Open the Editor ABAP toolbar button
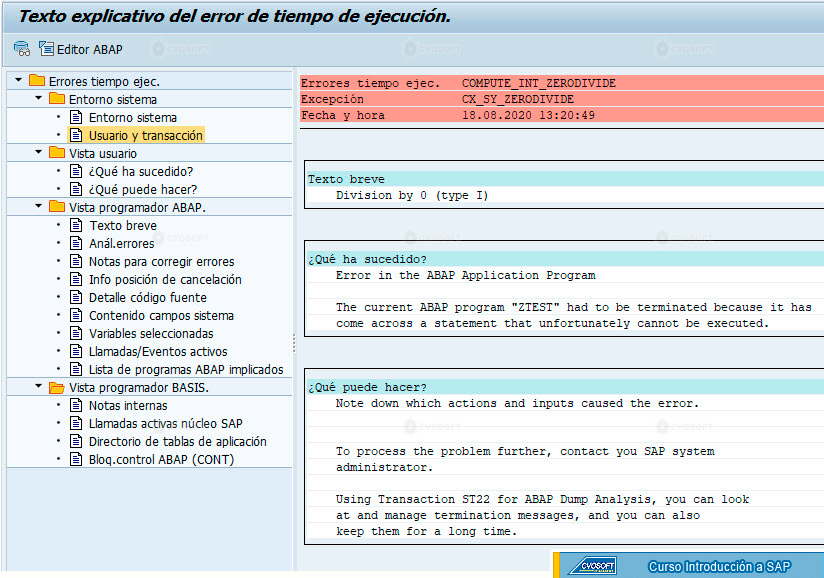 81,49
